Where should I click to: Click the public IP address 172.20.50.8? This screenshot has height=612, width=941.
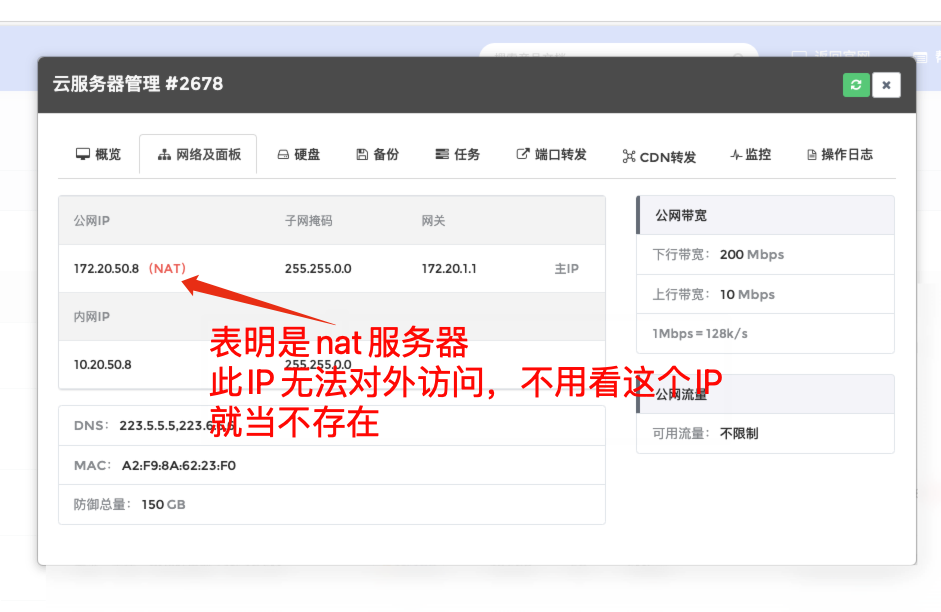tap(106, 269)
